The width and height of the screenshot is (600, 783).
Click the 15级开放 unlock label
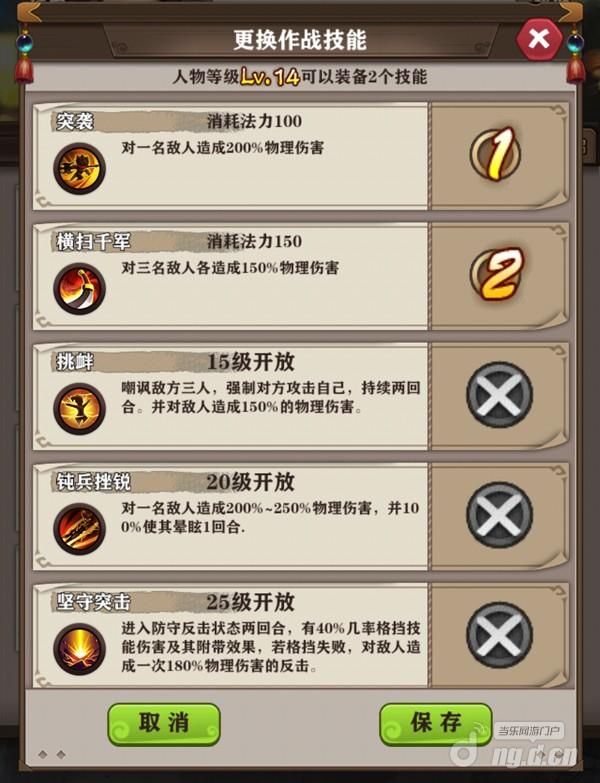pyautogui.click(x=251, y=362)
